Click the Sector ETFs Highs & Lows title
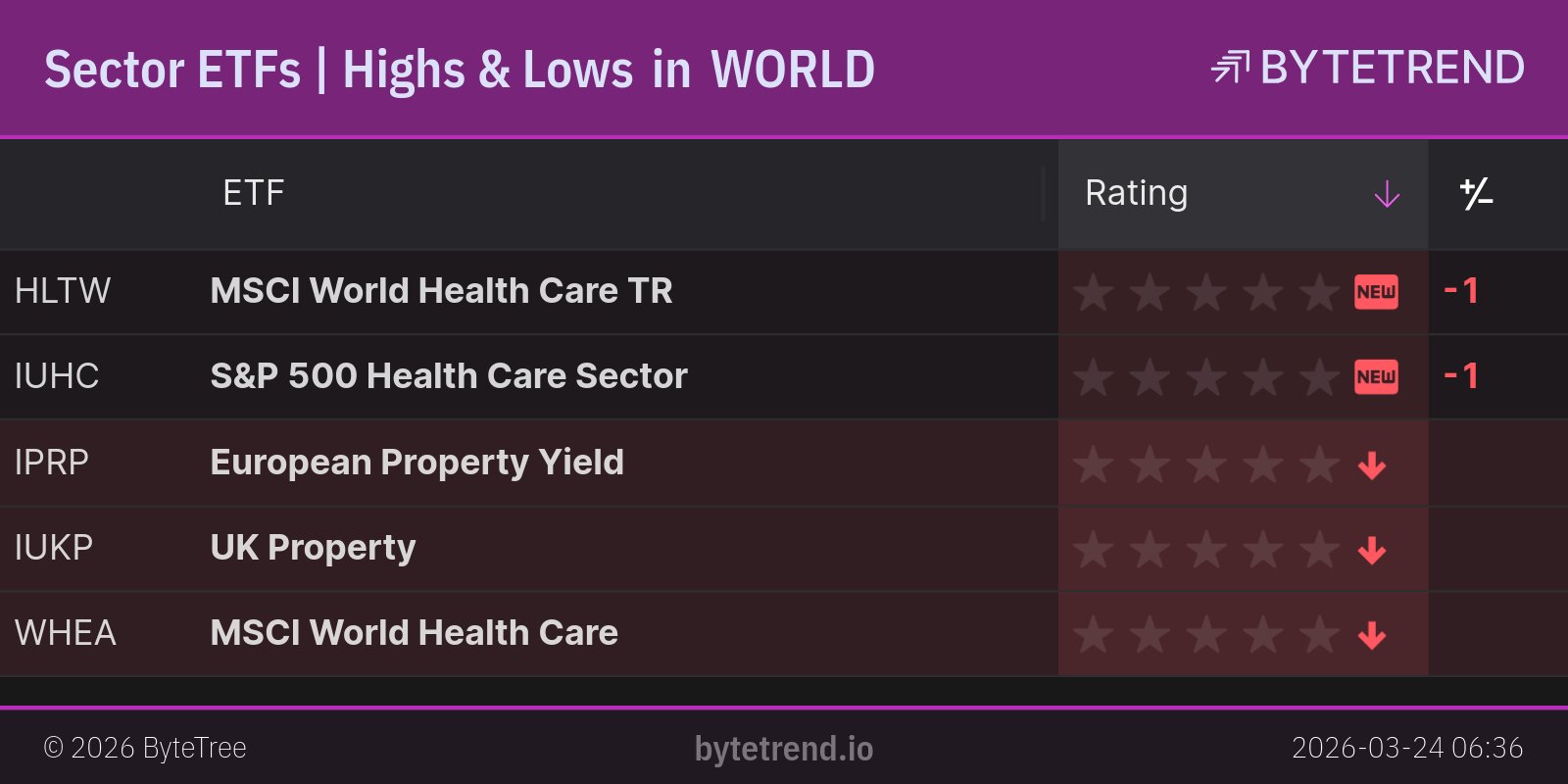The height and width of the screenshot is (784, 1568). coord(459,70)
